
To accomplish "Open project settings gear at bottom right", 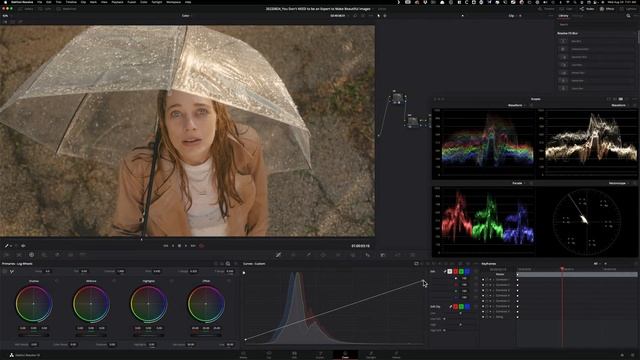I will [x=632, y=356].
